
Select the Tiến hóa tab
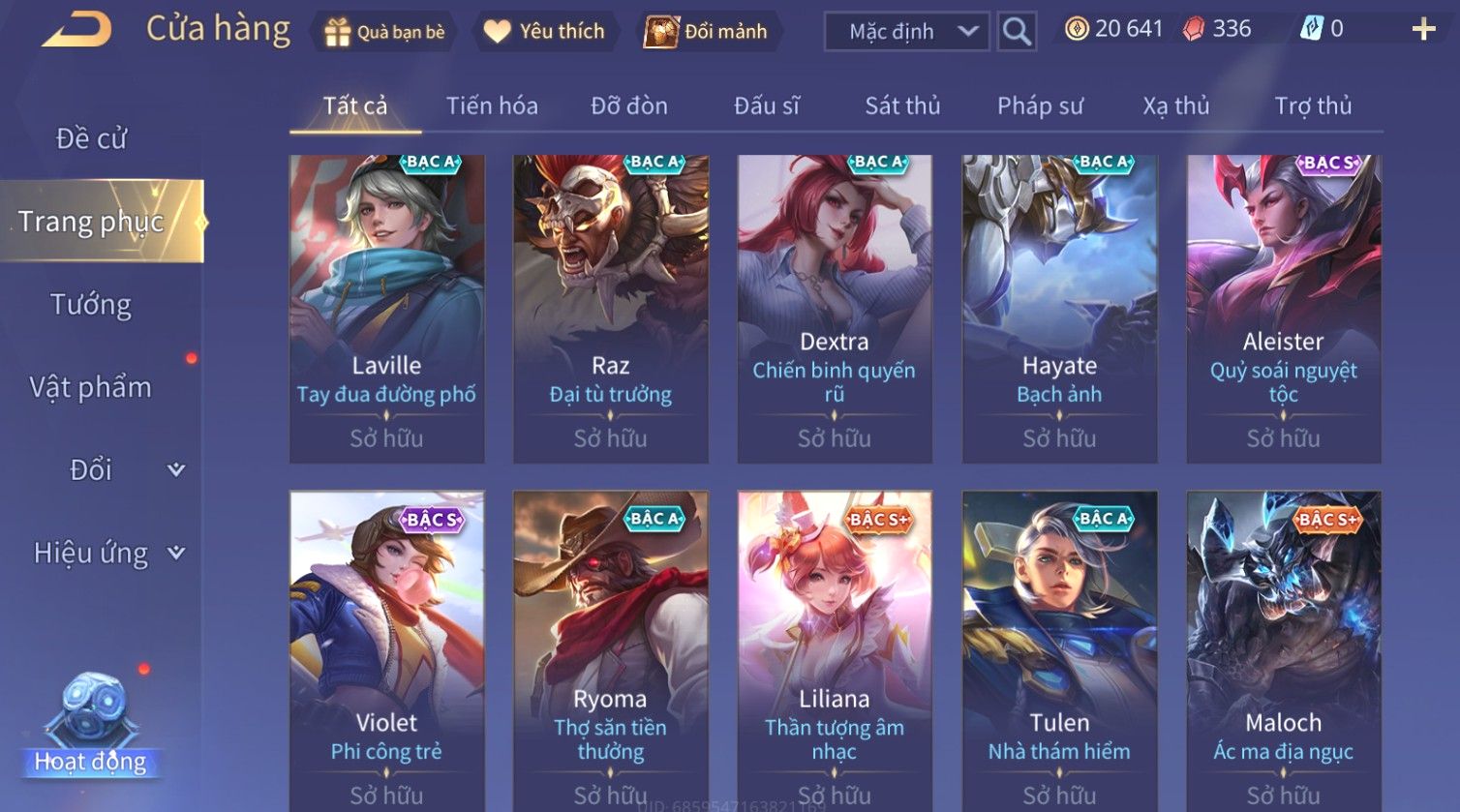[492, 105]
